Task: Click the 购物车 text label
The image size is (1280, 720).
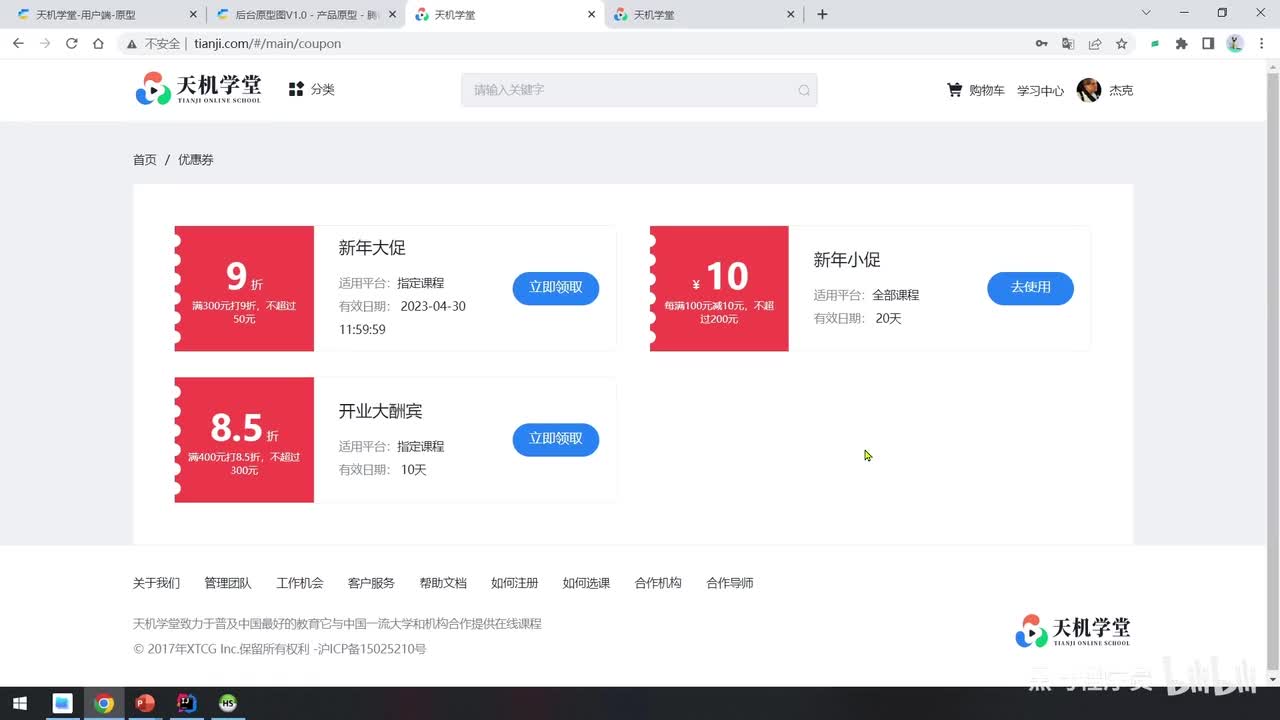Action: [987, 90]
